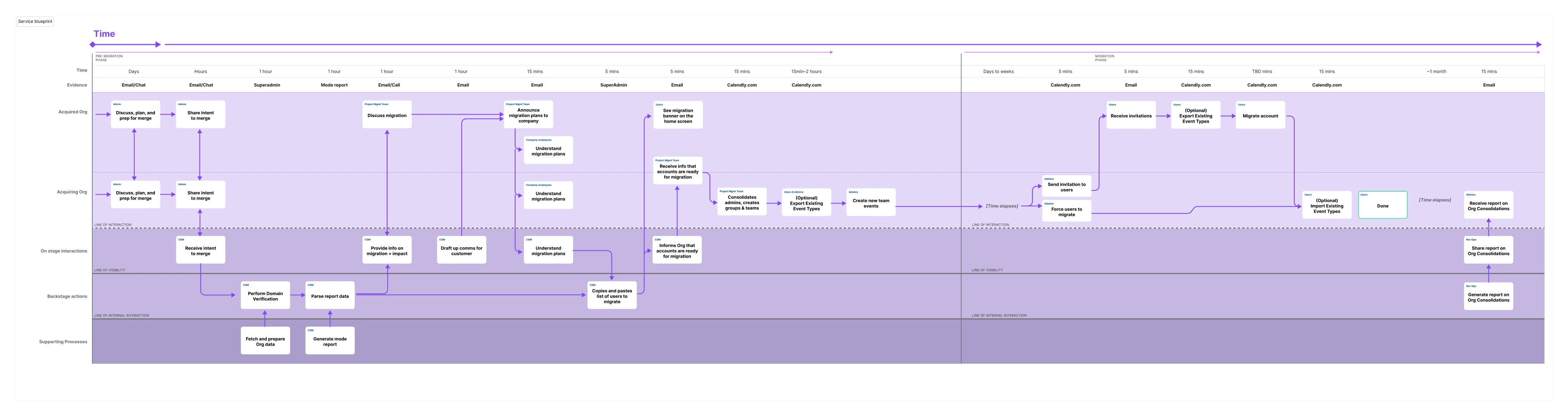Select the MIGRATION PHASE label
Screen dimensions: 1568x416
click(x=1104, y=58)
